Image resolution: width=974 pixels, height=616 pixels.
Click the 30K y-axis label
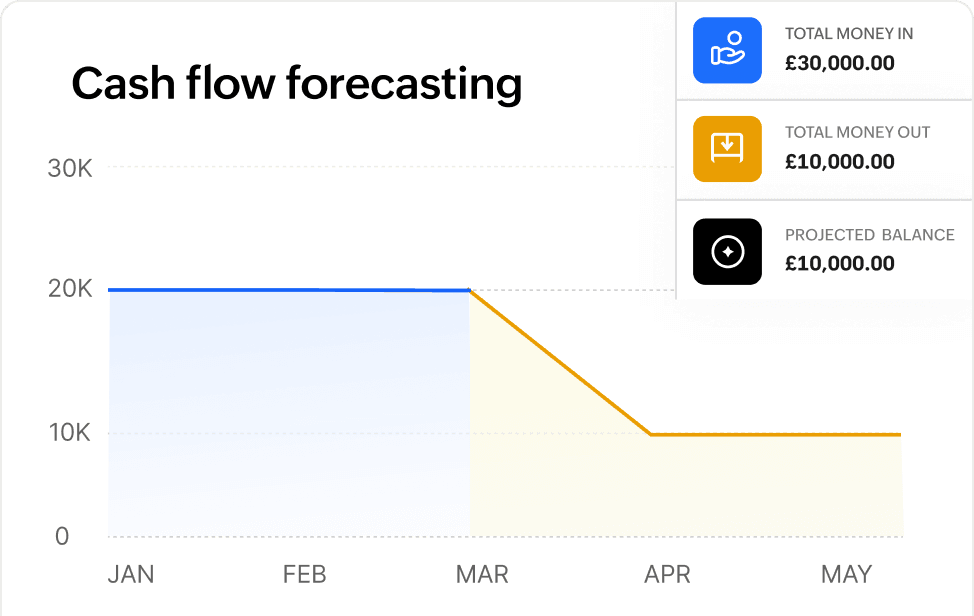click(x=70, y=169)
